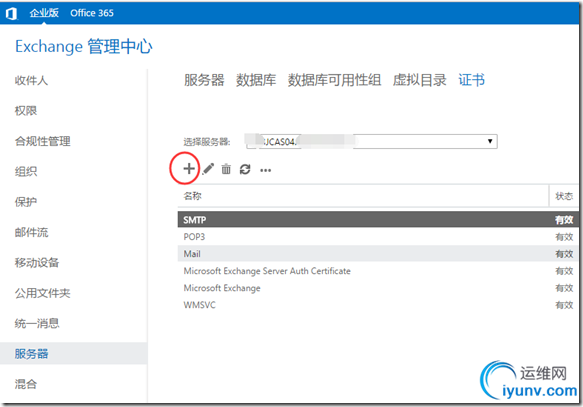Switch to 服务器 tab
Viewport: 583px width, 407px height.
point(204,80)
